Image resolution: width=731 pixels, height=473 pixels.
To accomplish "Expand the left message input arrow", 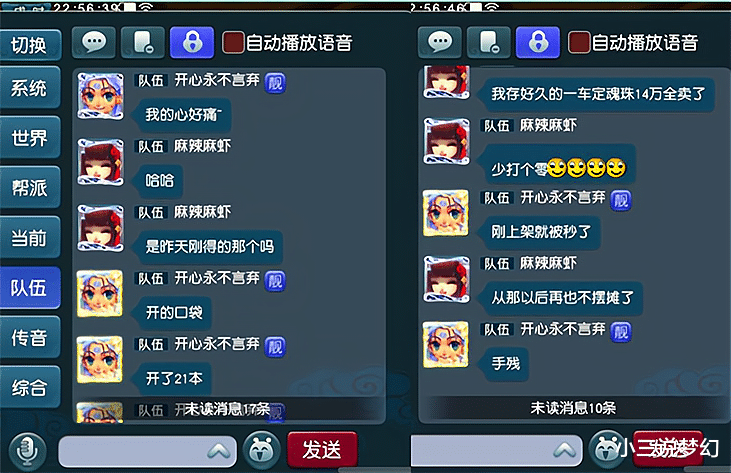I will point(218,451).
